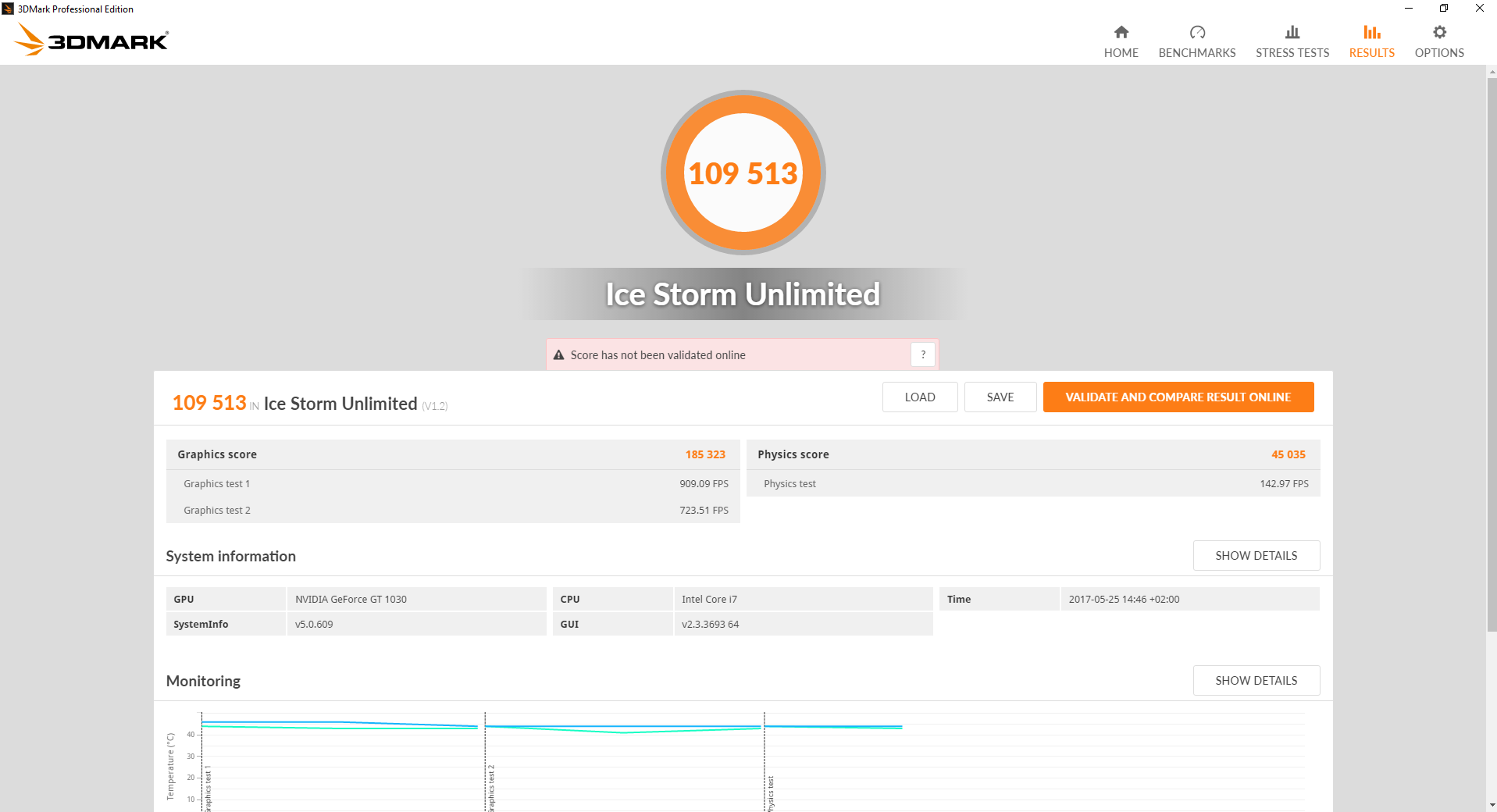
Task: Open the OPTIONS tab label
Action: click(1439, 53)
